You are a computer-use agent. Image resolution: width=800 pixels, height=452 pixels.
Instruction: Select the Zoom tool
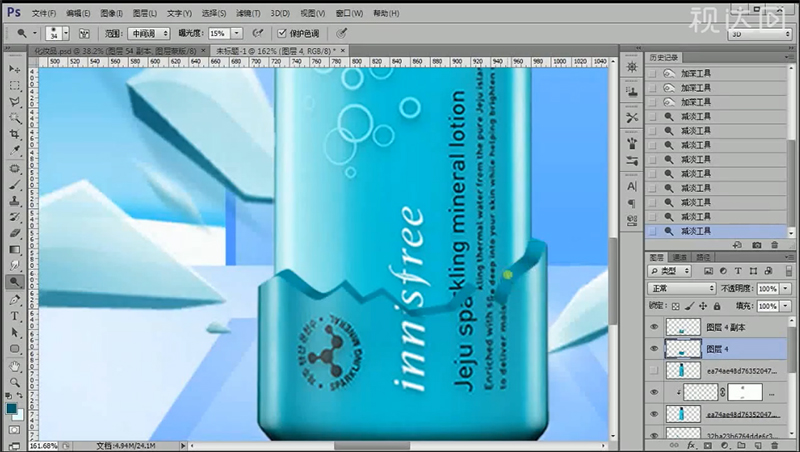[x=14, y=382]
